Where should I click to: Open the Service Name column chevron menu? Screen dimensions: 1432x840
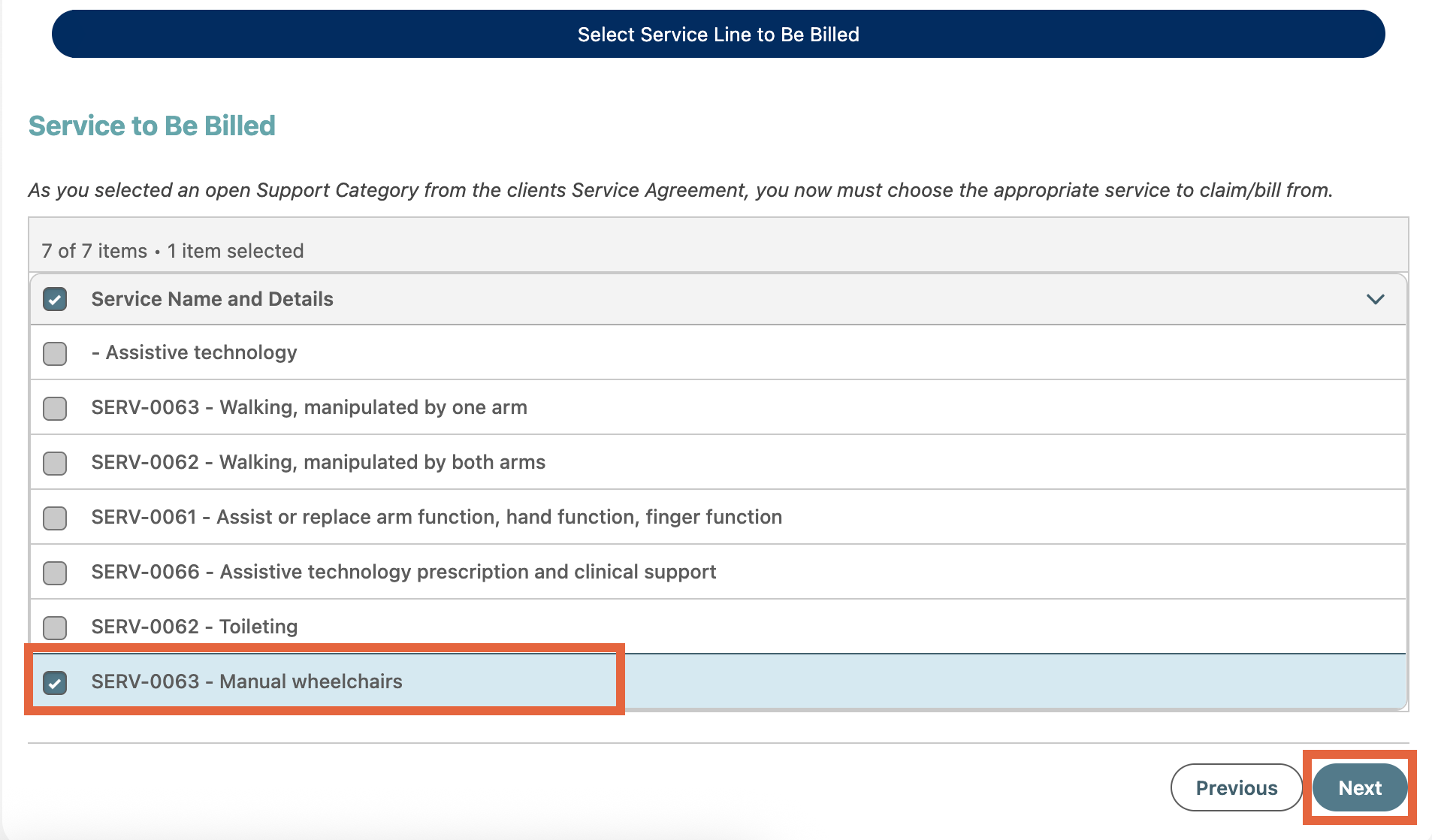1375,299
